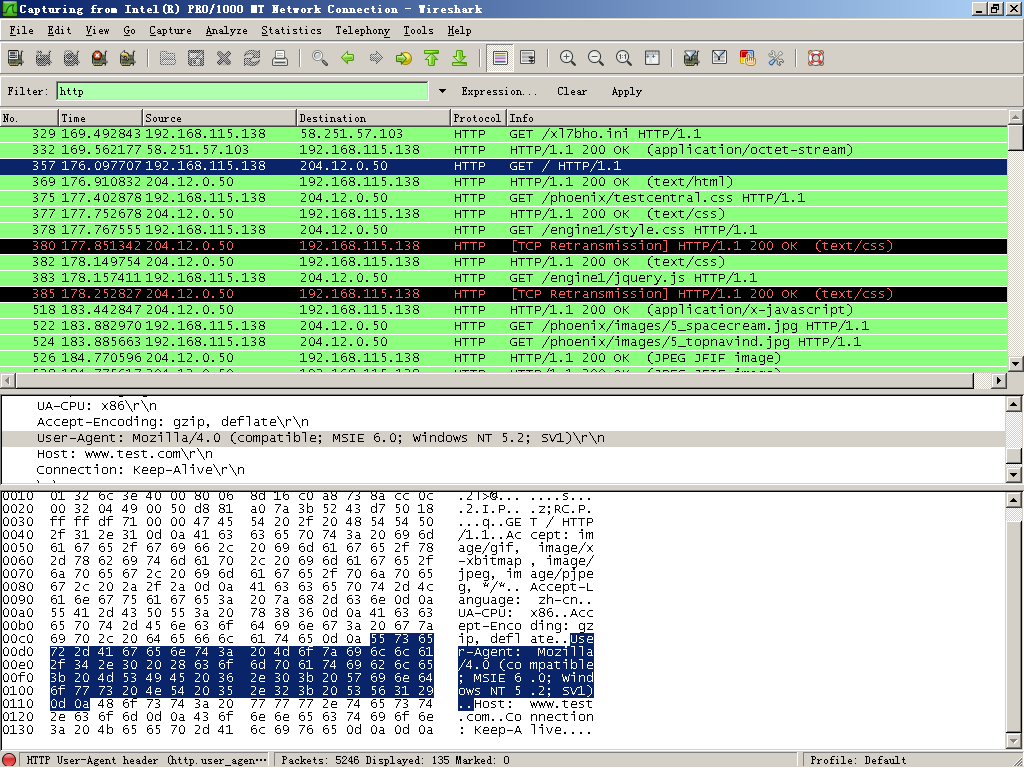
Task: Open capture options toolbar icon
Action: coord(44,58)
